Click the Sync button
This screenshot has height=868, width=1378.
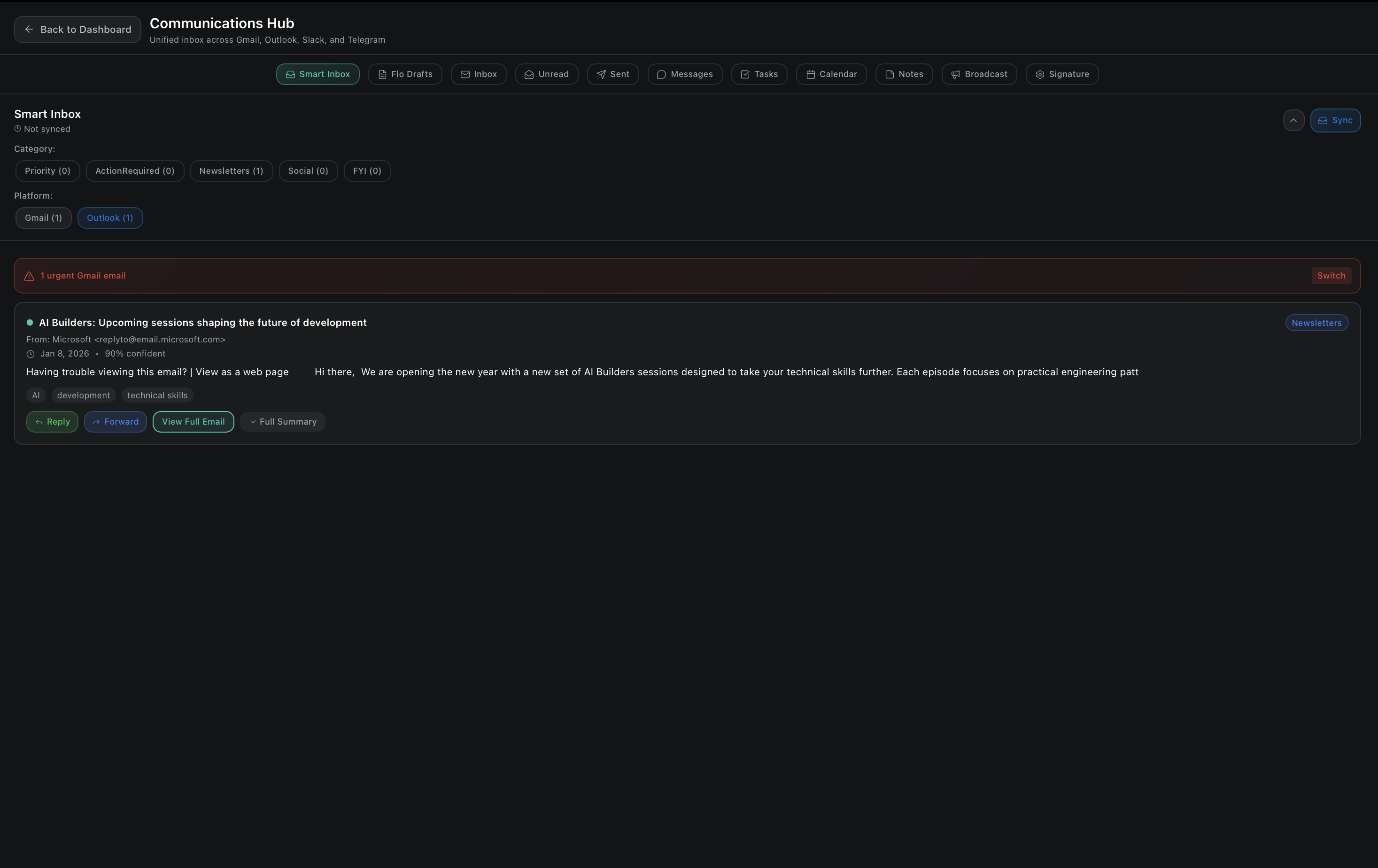point(1336,120)
